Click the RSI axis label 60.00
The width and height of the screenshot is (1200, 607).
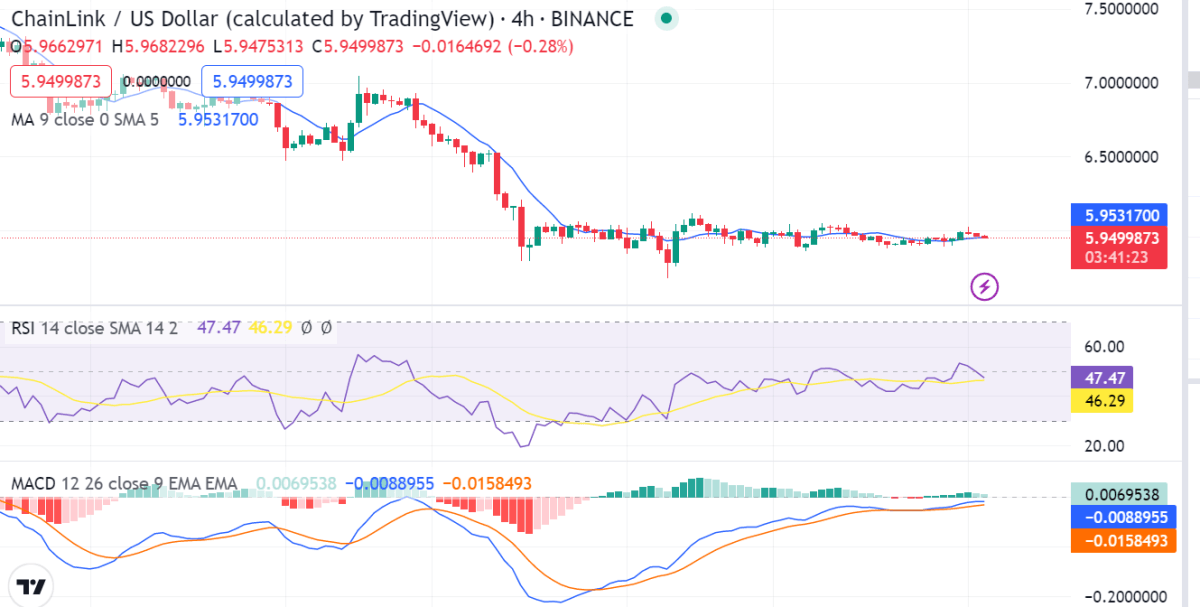click(x=1105, y=346)
